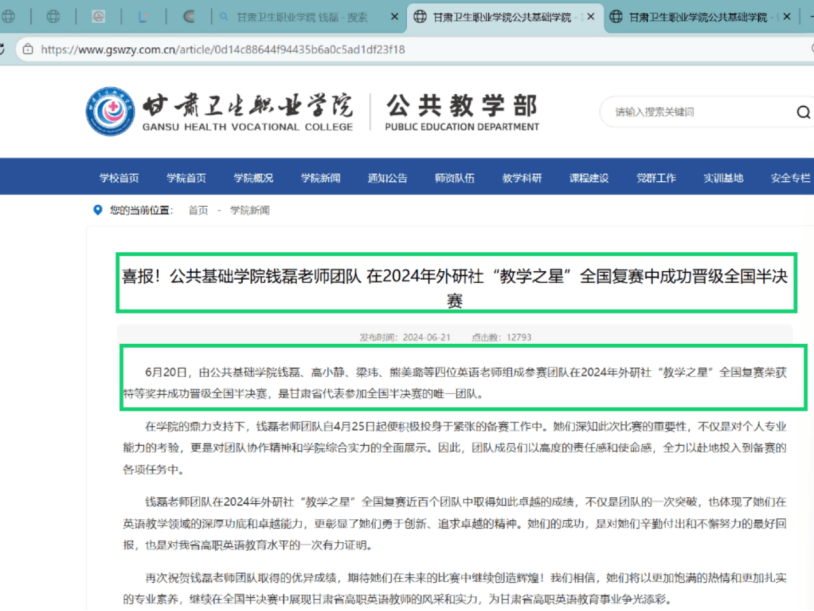Select 课程建设 in navigation bar
Viewport: 814px width, 611px height.
(589, 178)
